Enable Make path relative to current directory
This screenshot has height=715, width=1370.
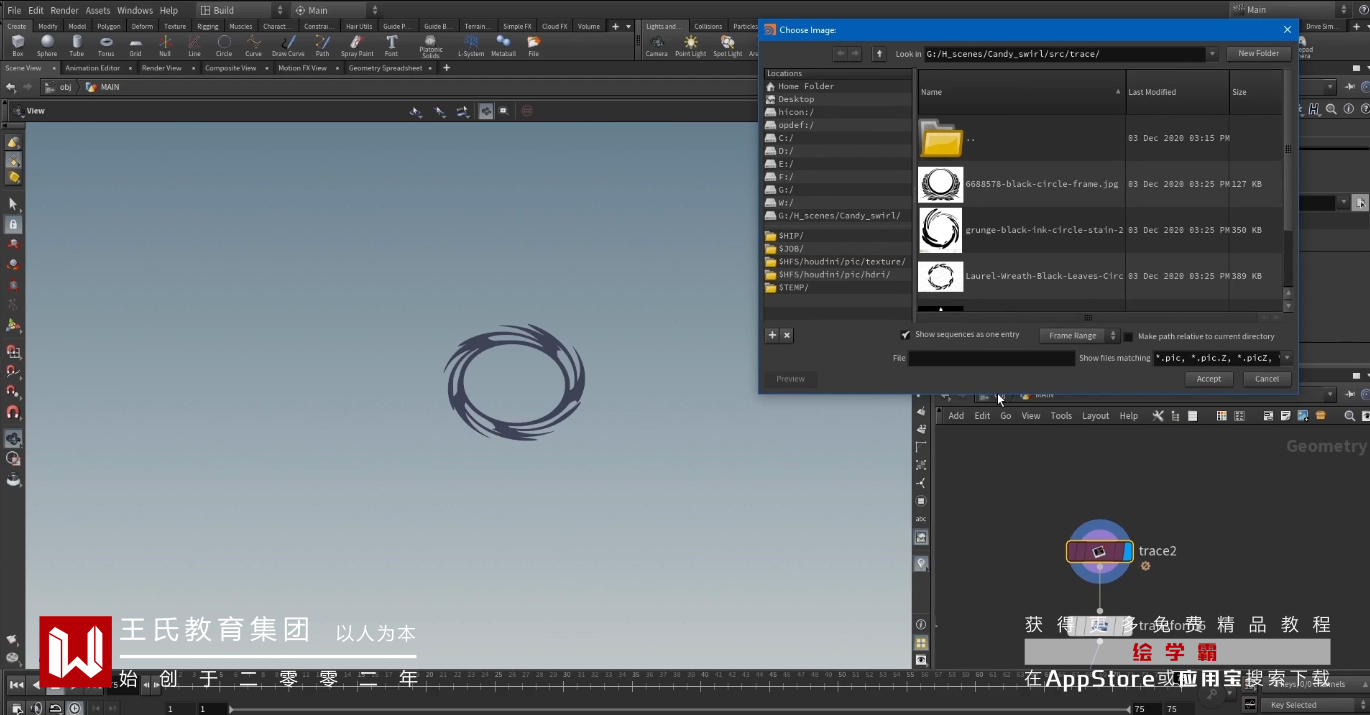[1129, 337]
